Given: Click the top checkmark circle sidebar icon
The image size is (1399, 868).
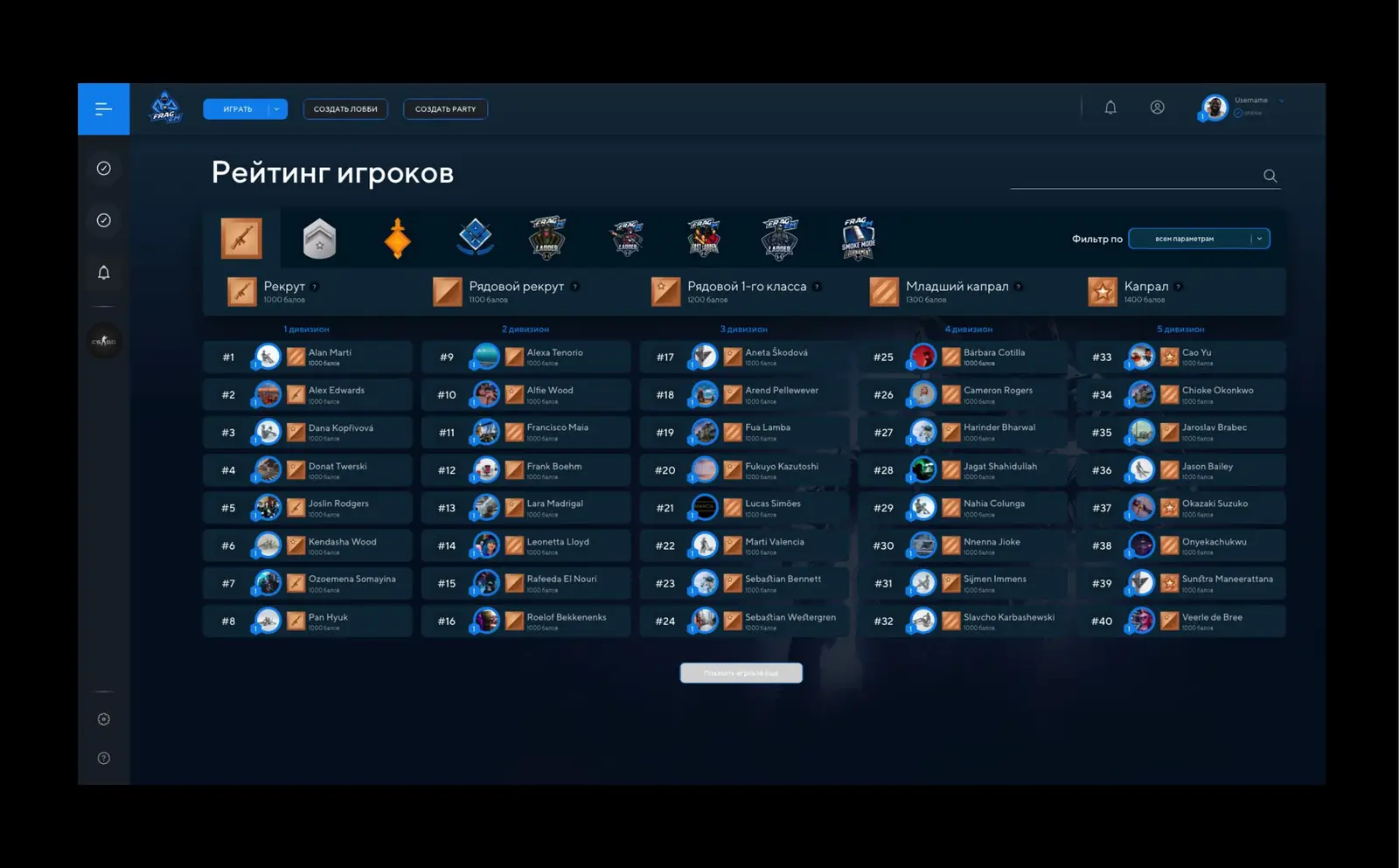Looking at the screenshot, I should [103, 168].
